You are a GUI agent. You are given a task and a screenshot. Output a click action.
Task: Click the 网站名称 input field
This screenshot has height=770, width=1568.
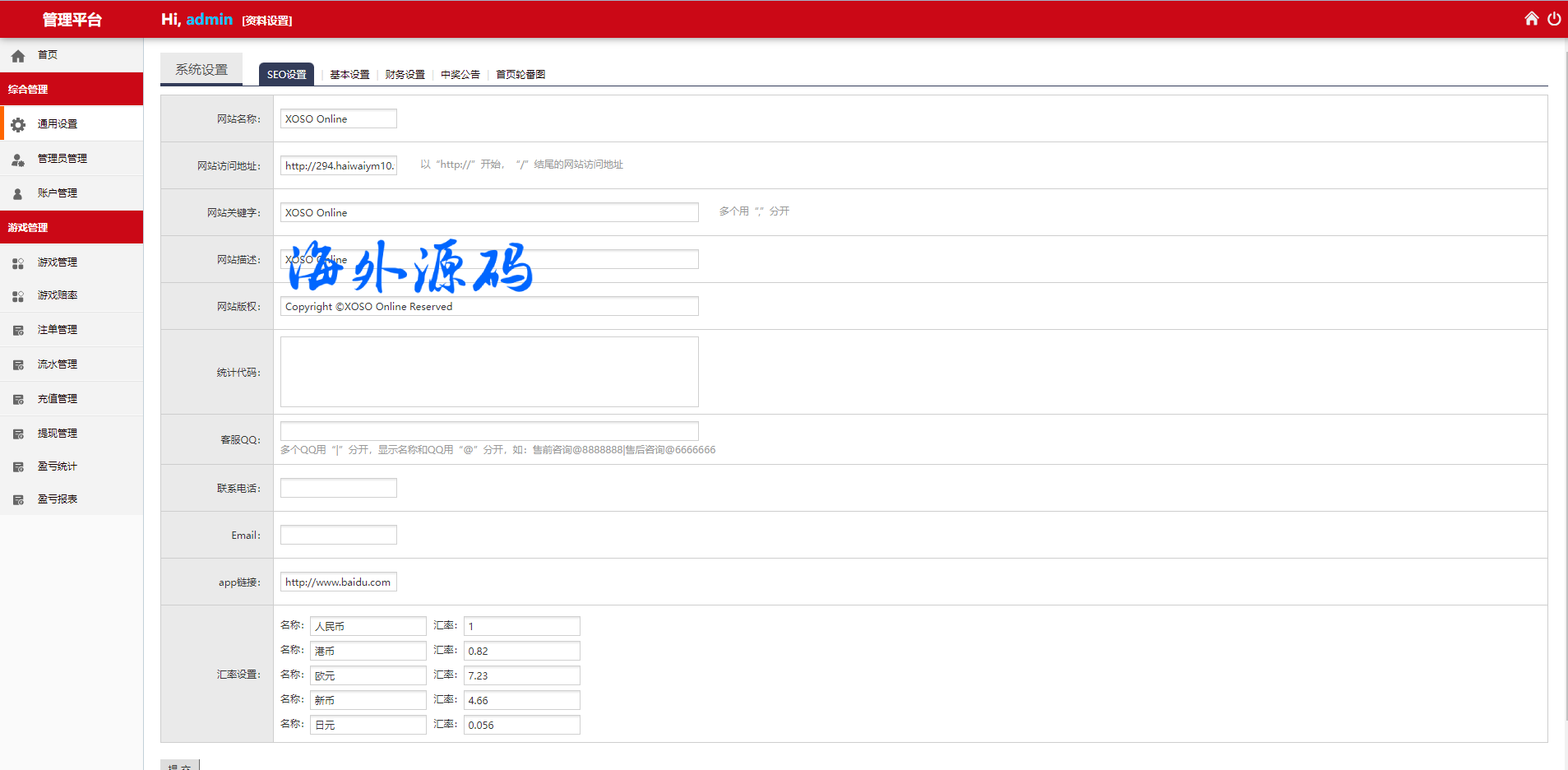pos(338,119)
